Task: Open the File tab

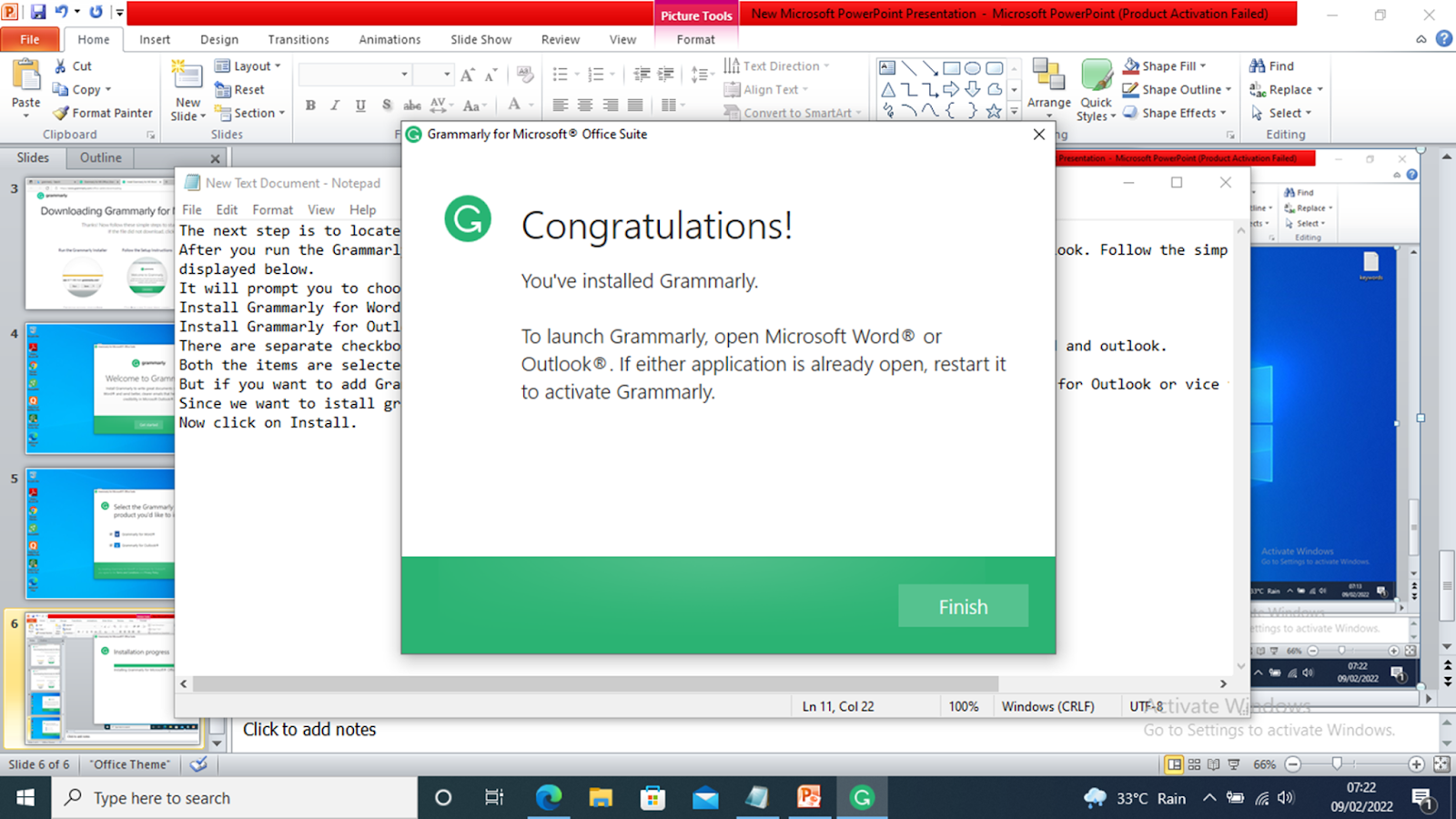Action: tap(30, 39)
